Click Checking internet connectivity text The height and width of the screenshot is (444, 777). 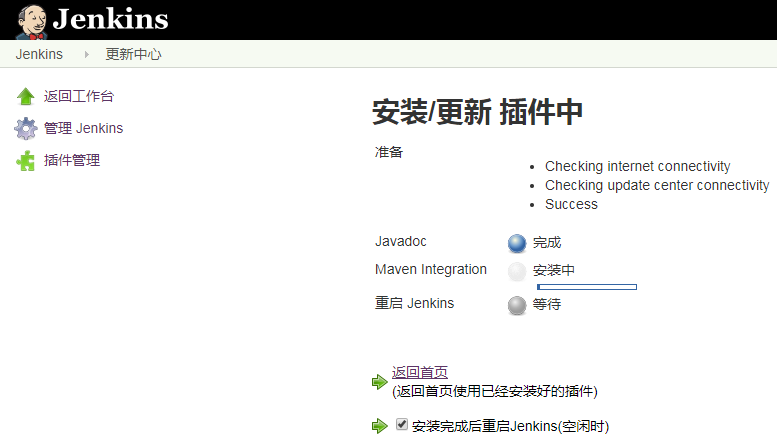point(637,166)
